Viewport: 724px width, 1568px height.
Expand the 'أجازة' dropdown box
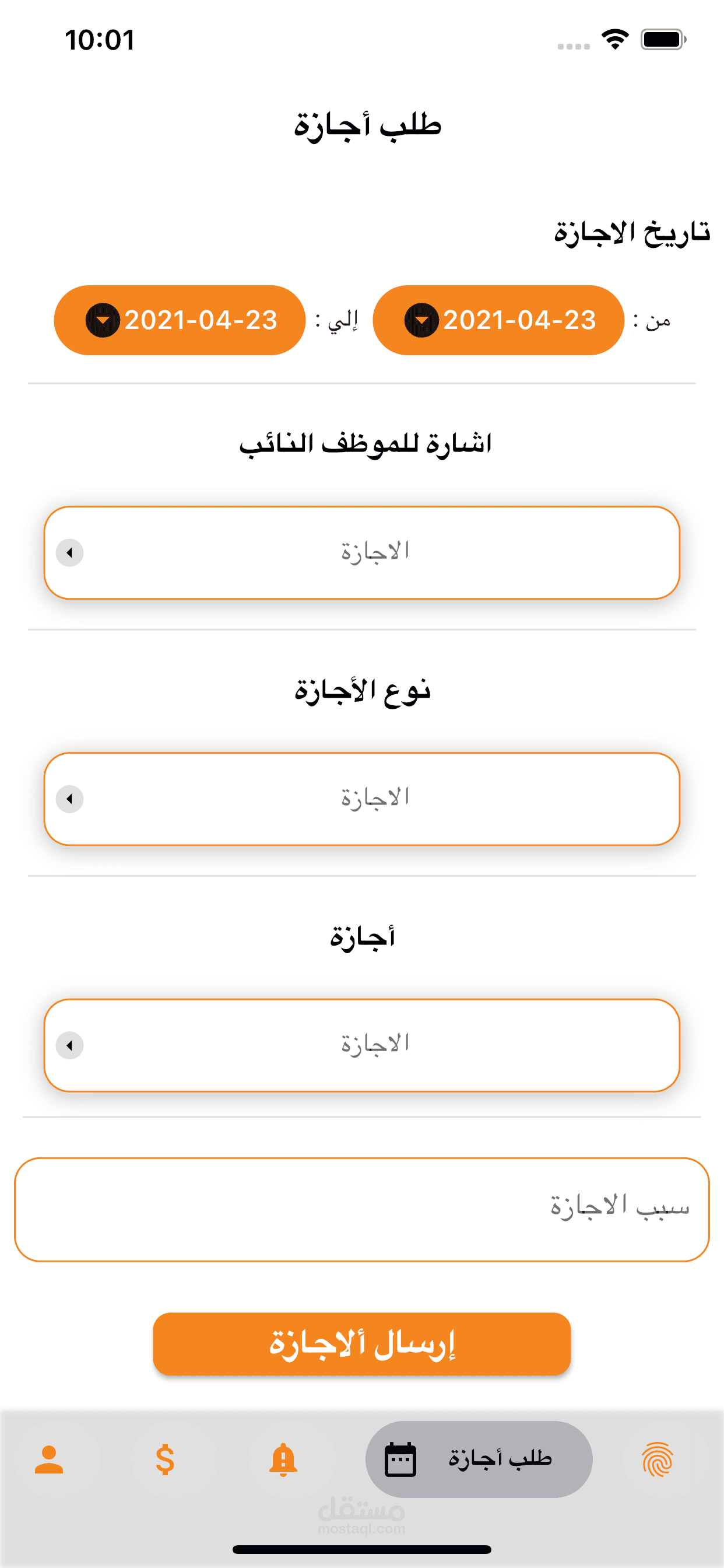[x=362, y=1046]
